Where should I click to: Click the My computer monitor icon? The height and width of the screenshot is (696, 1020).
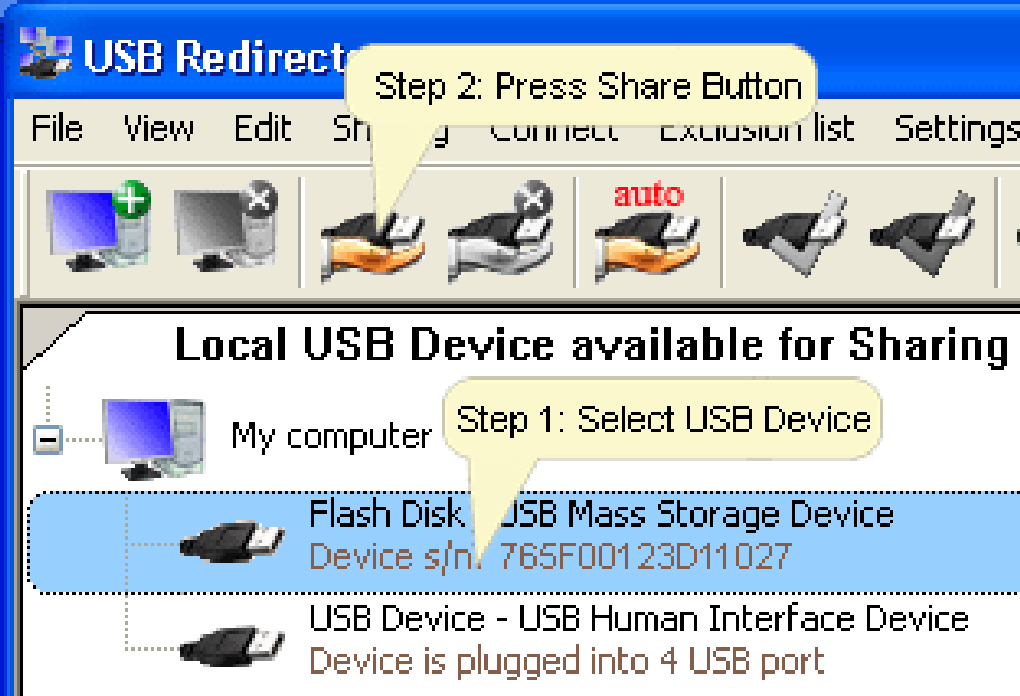154,440
